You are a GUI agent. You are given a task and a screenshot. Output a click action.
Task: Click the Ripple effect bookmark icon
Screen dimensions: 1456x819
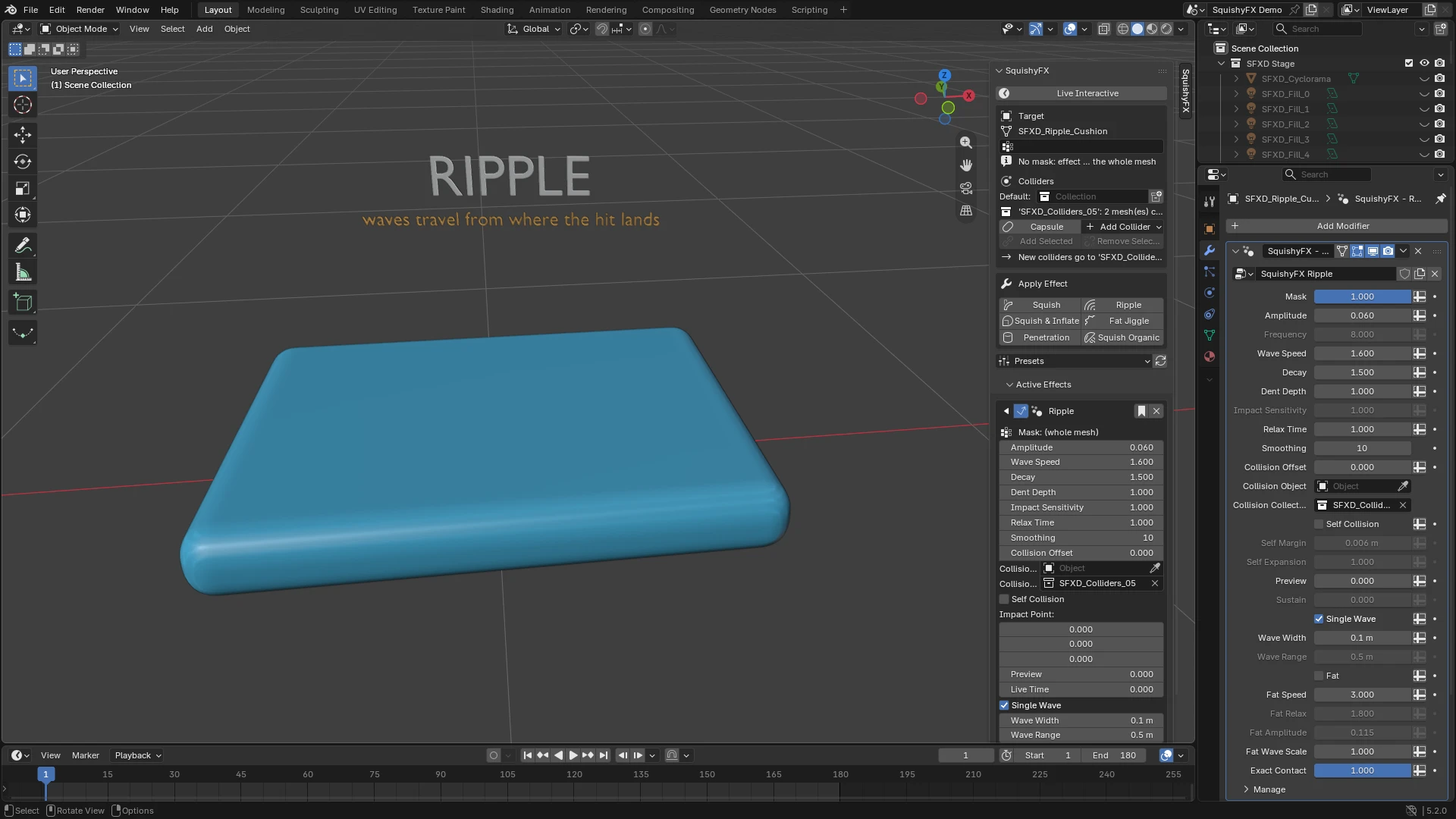pyautogui.click(x=1141, y=411)
